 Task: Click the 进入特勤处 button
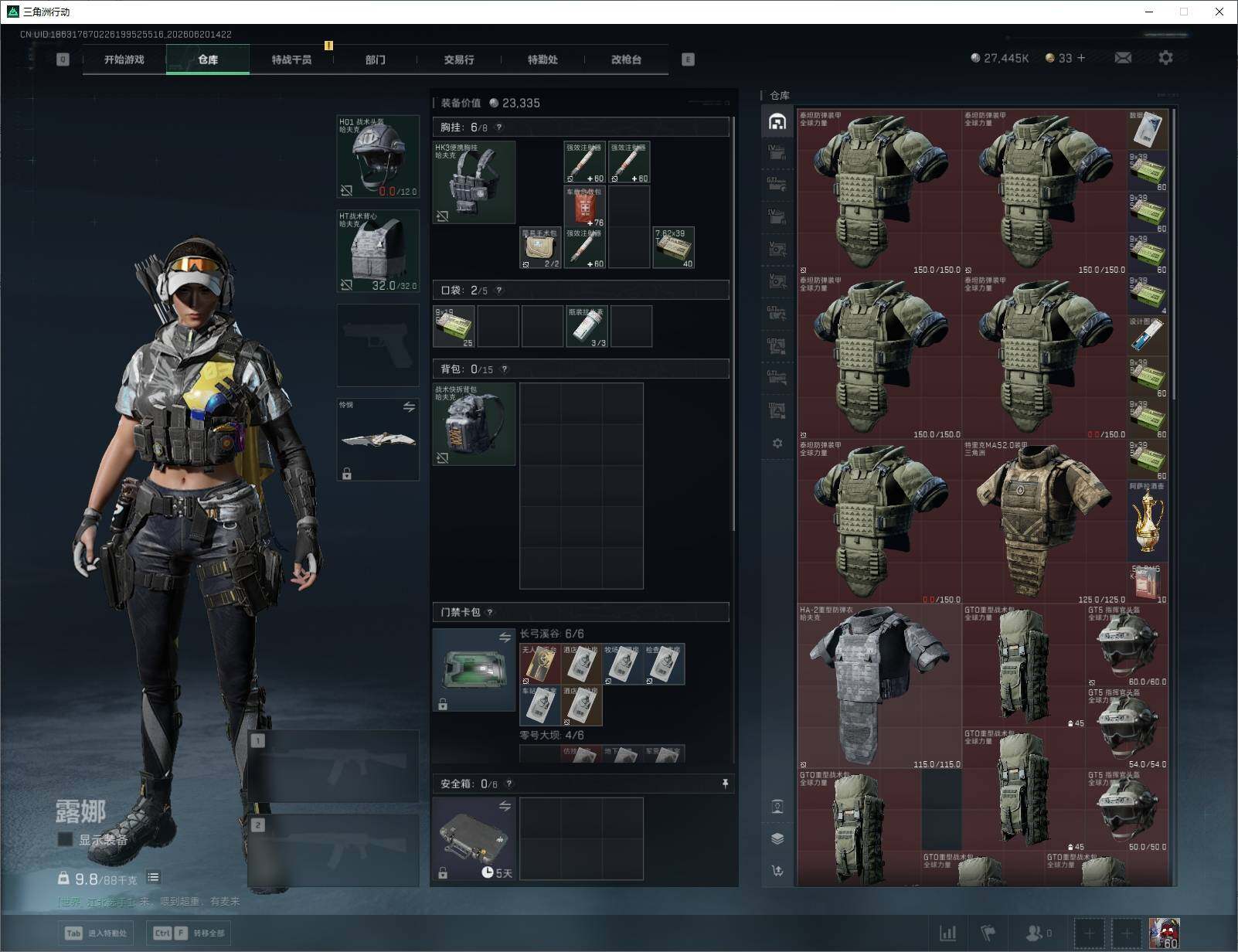click(97, 933)
